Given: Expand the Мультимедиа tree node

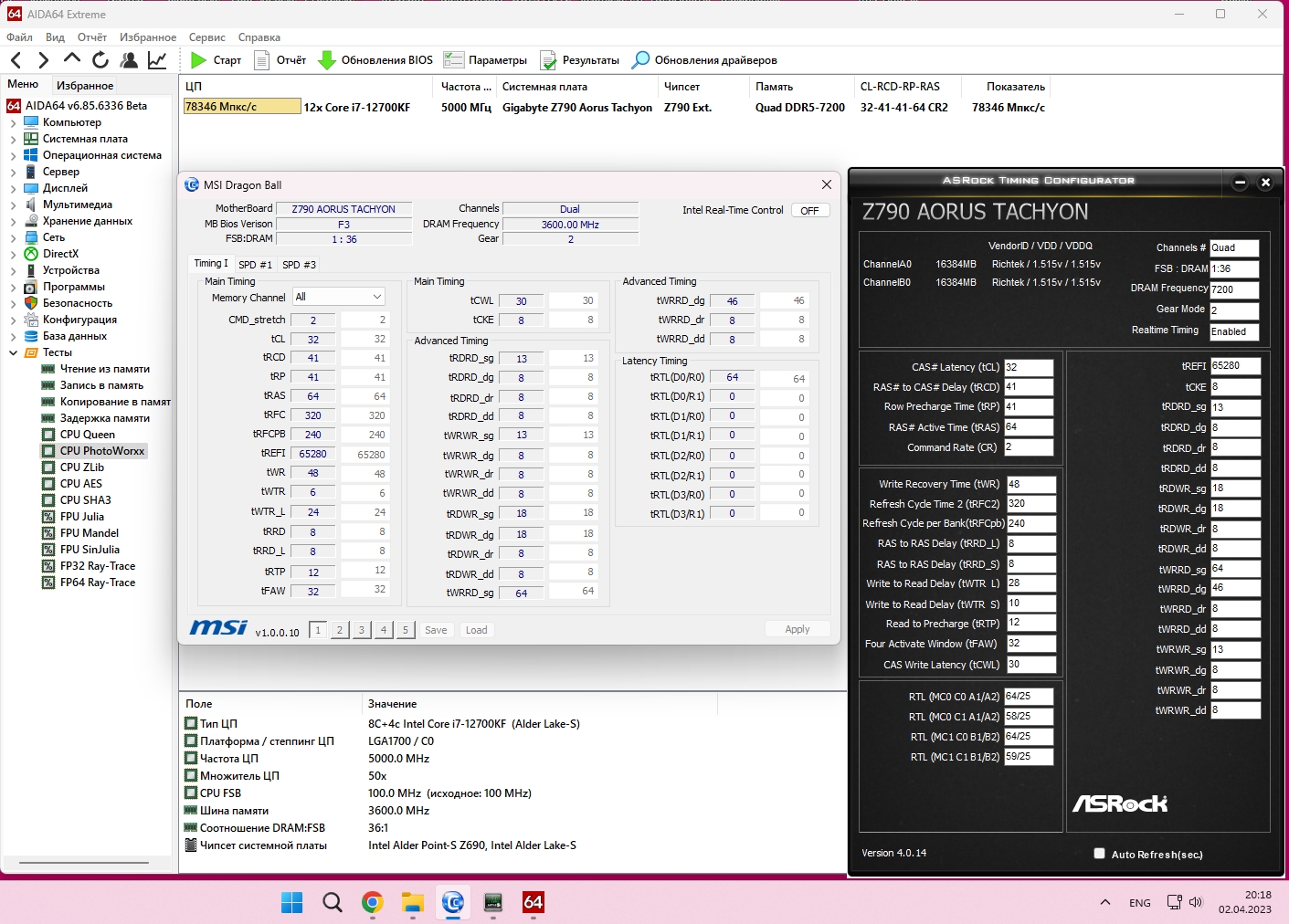Looking at the screenshot, I should pyautogui.click(x=13, y=205).
